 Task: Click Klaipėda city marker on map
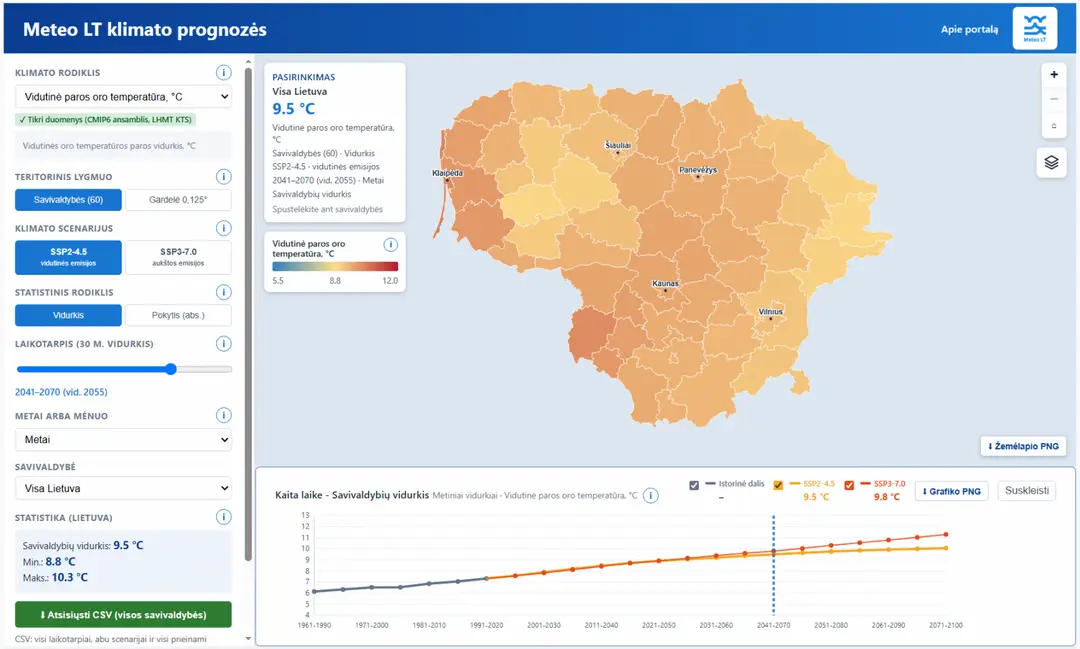click(447, 180)
